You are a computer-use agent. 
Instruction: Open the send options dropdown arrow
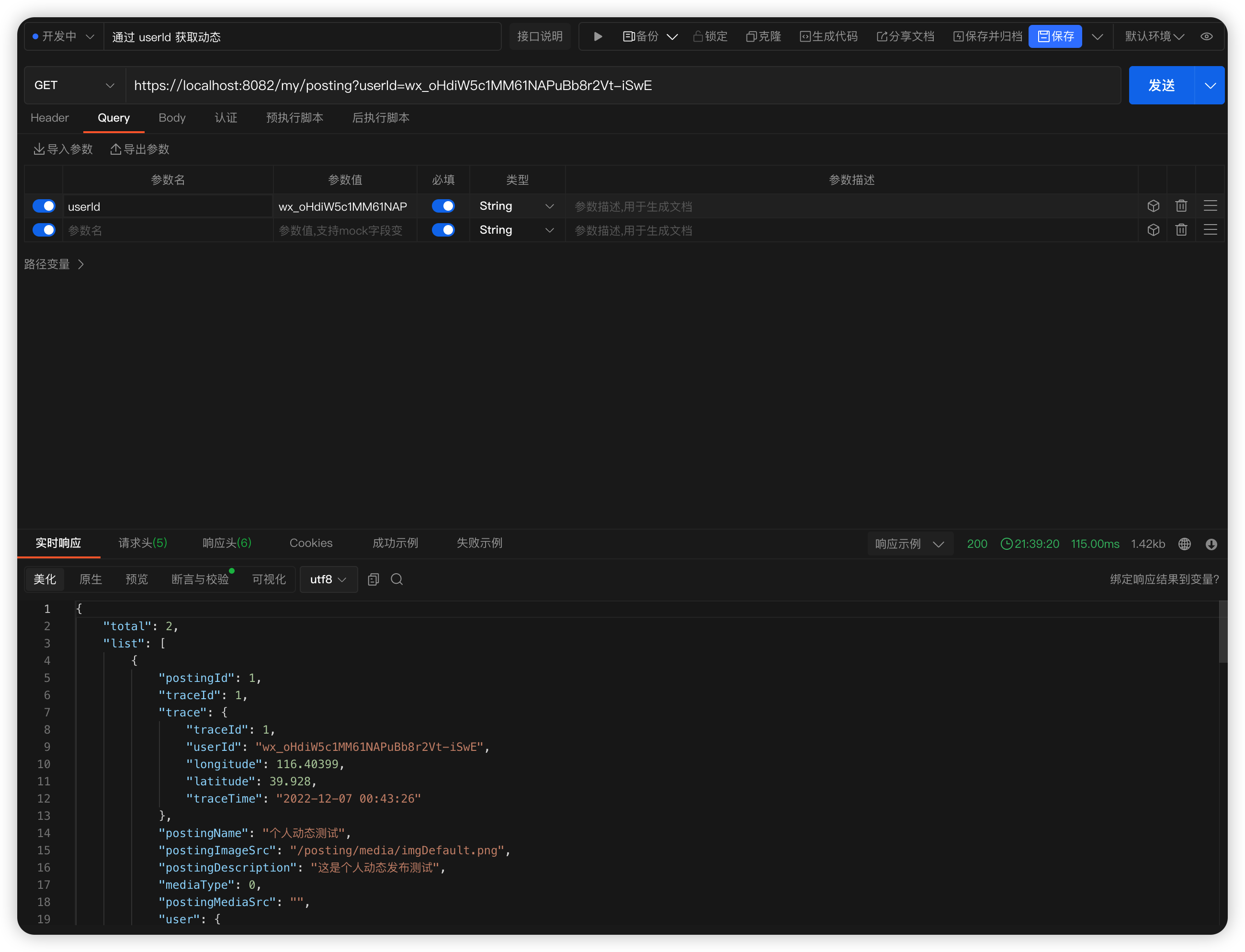pos(1210,86)
